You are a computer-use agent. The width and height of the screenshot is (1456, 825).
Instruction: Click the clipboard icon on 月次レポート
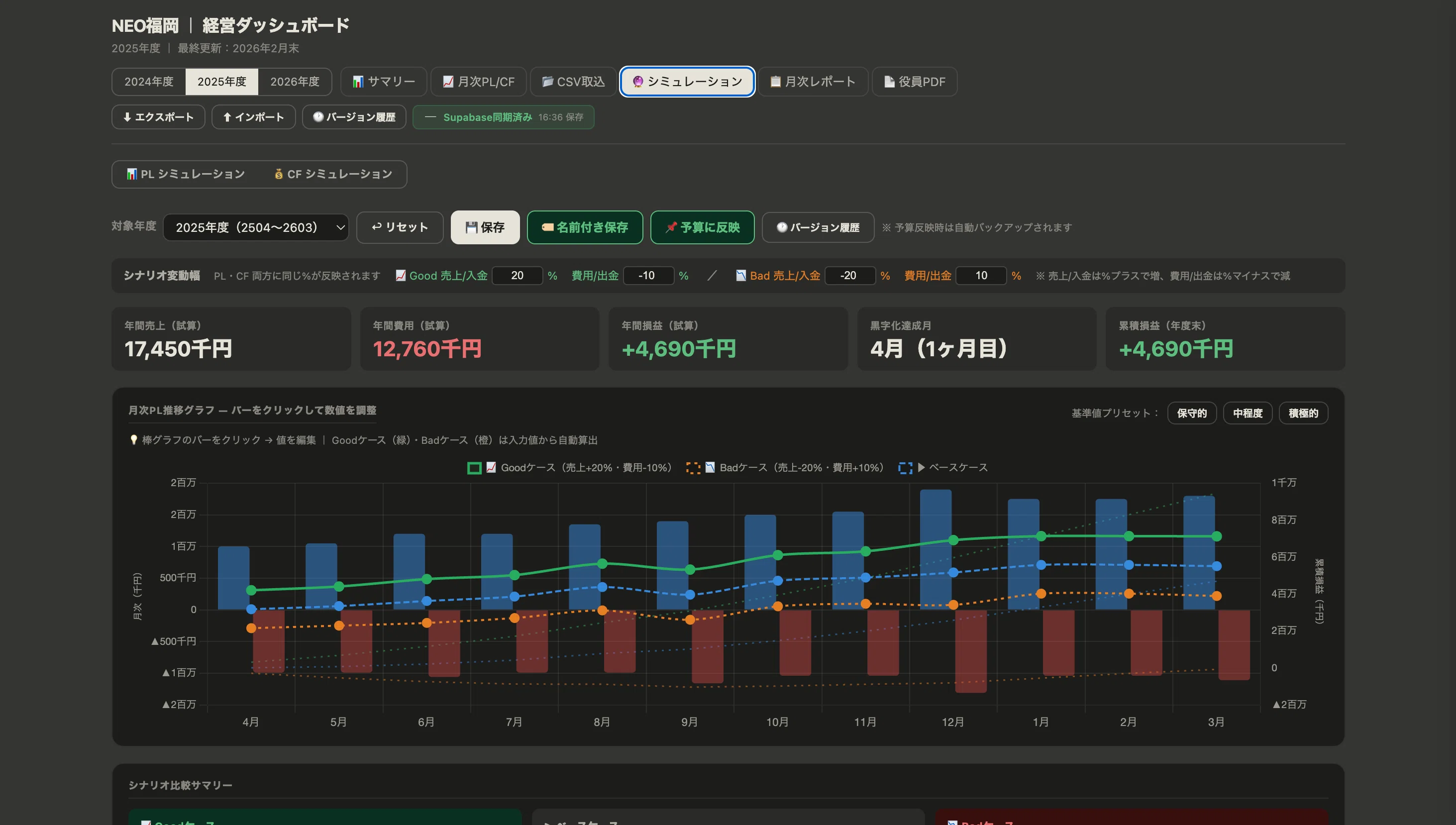[x=776, y=82]
